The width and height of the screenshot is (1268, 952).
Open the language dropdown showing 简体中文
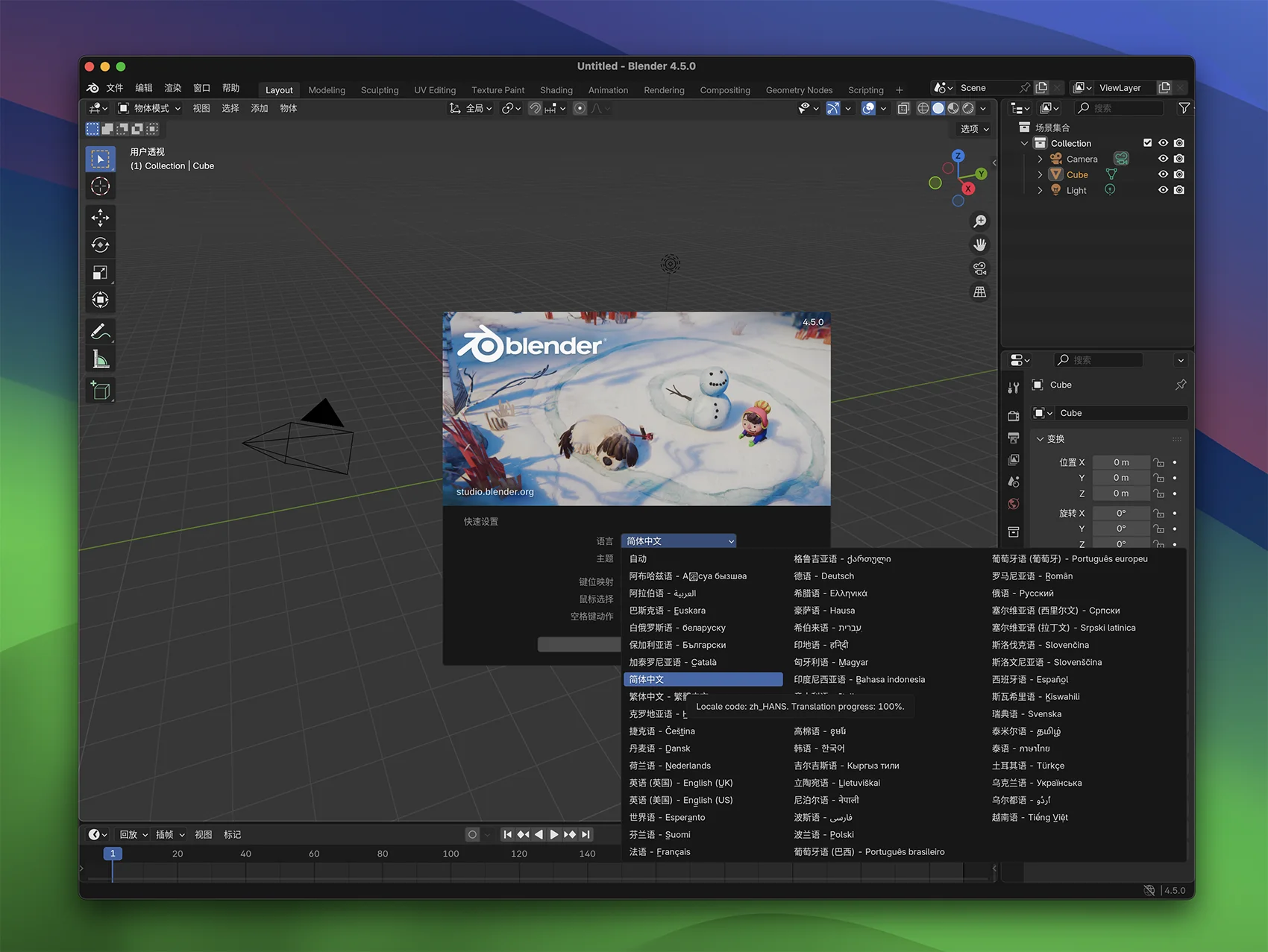click(679, 541)
